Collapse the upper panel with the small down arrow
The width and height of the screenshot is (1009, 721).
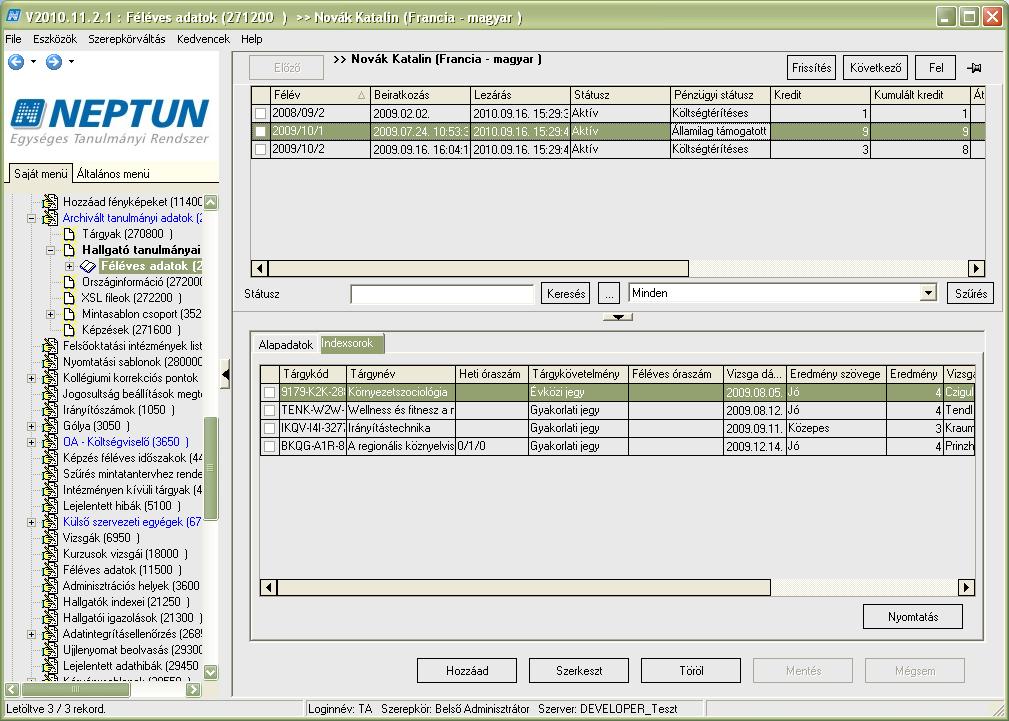pos(618,317)
